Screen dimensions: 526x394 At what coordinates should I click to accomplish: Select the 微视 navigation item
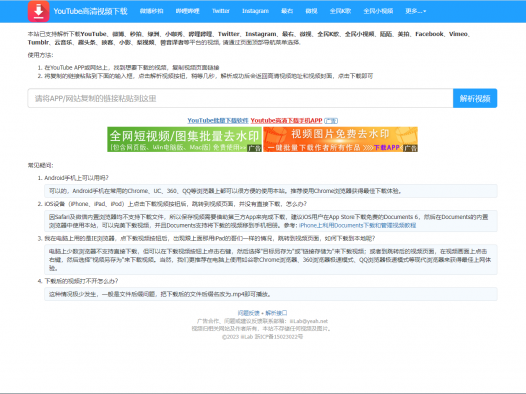pyautogui.click(x=311, y=11)
